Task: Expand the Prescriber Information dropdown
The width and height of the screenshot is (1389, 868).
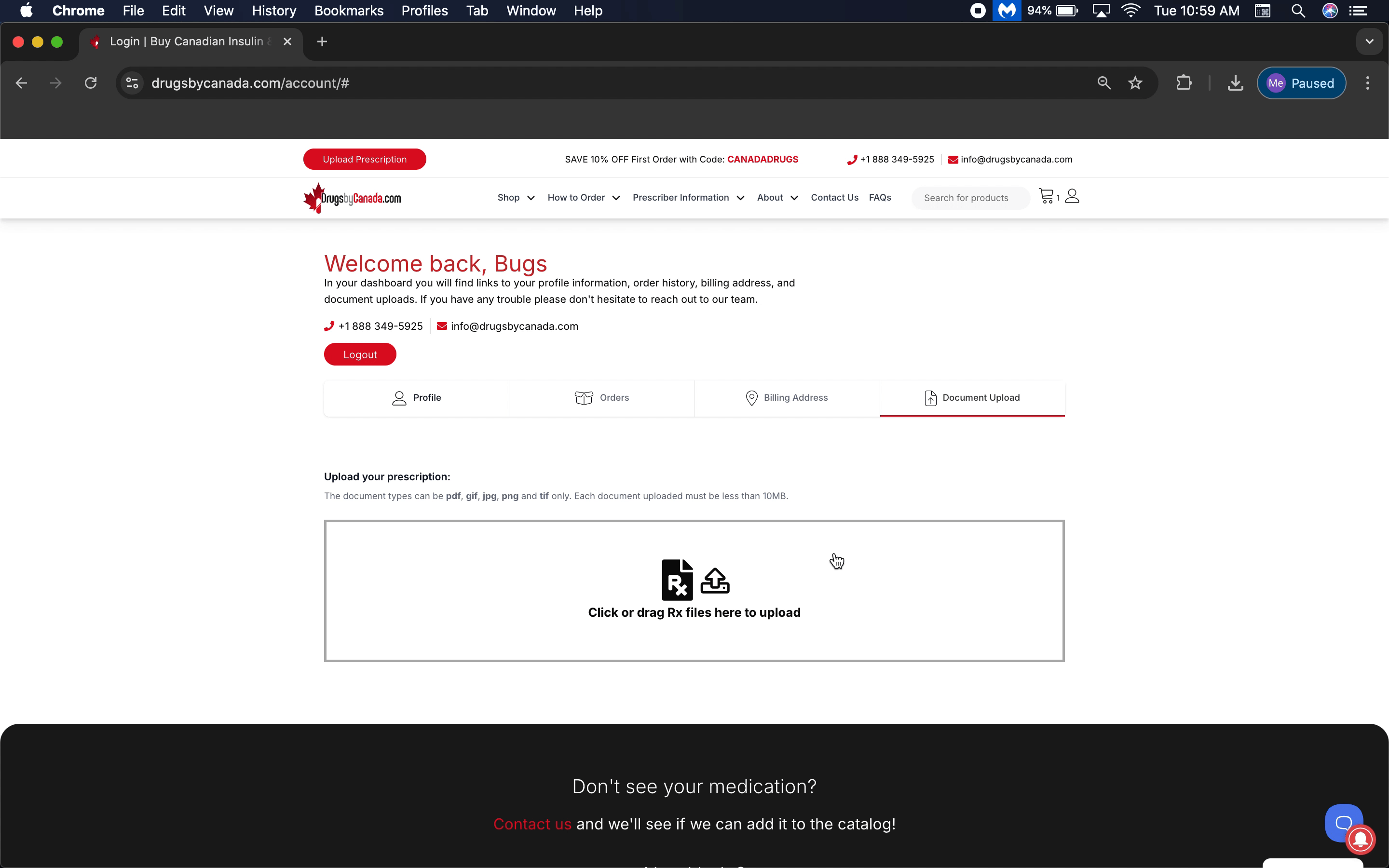Action: (x=688, y=198)
